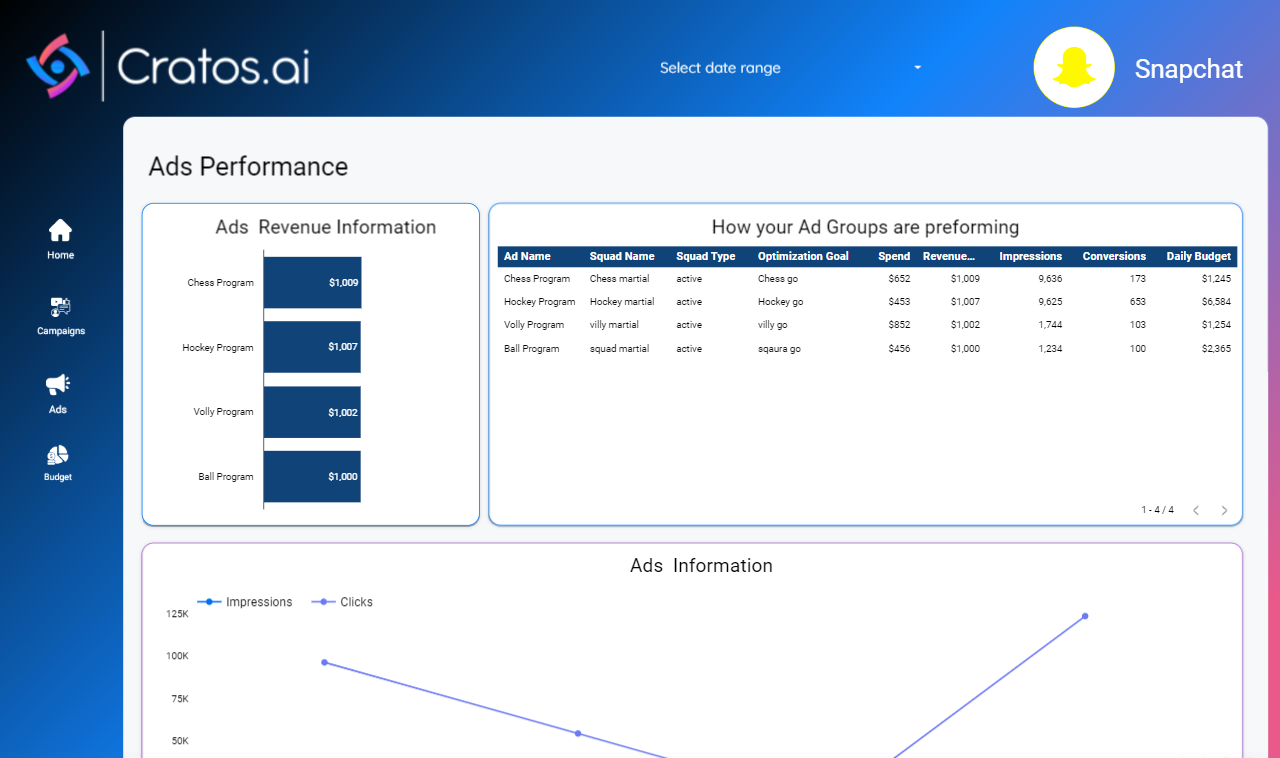Sort by Daily Budget column header
The width and height of the screenshot is (1280, 758).
coord(1198,256)
